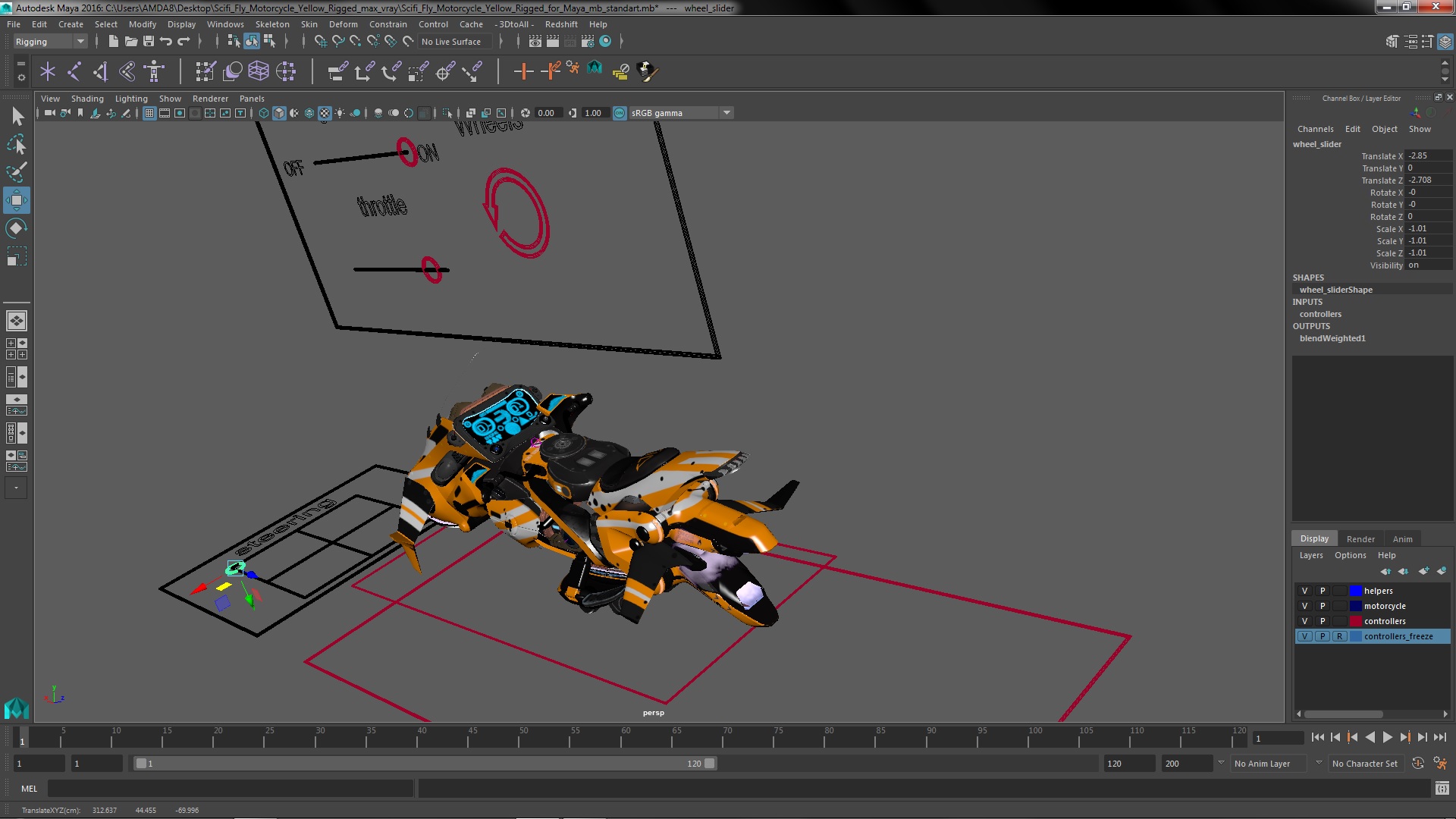Click the controllers input node
Image resolution: width=1456 pixels, height=819 pixels.
pos(1320,314)
